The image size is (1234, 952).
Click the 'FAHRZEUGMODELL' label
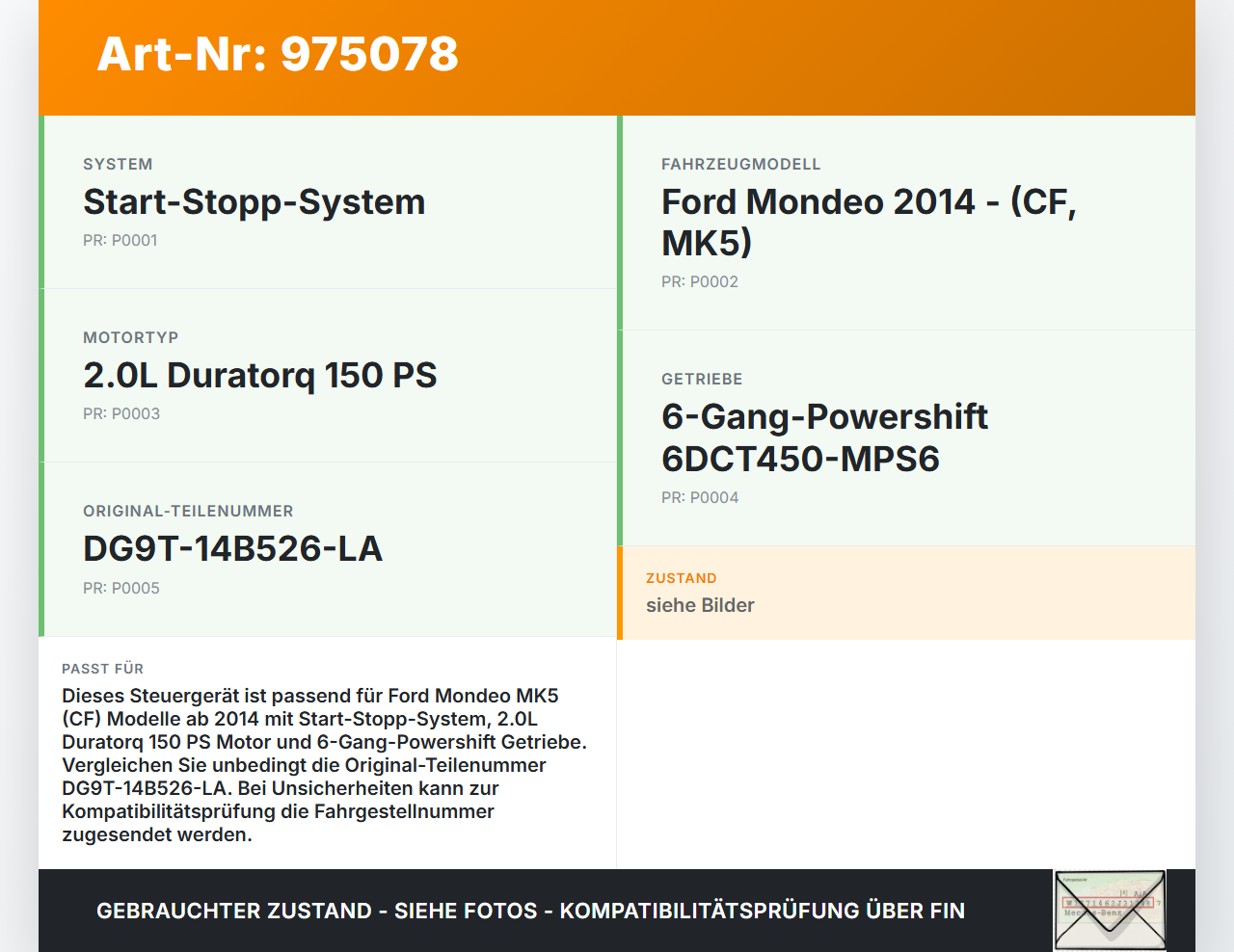coord(741,164)
